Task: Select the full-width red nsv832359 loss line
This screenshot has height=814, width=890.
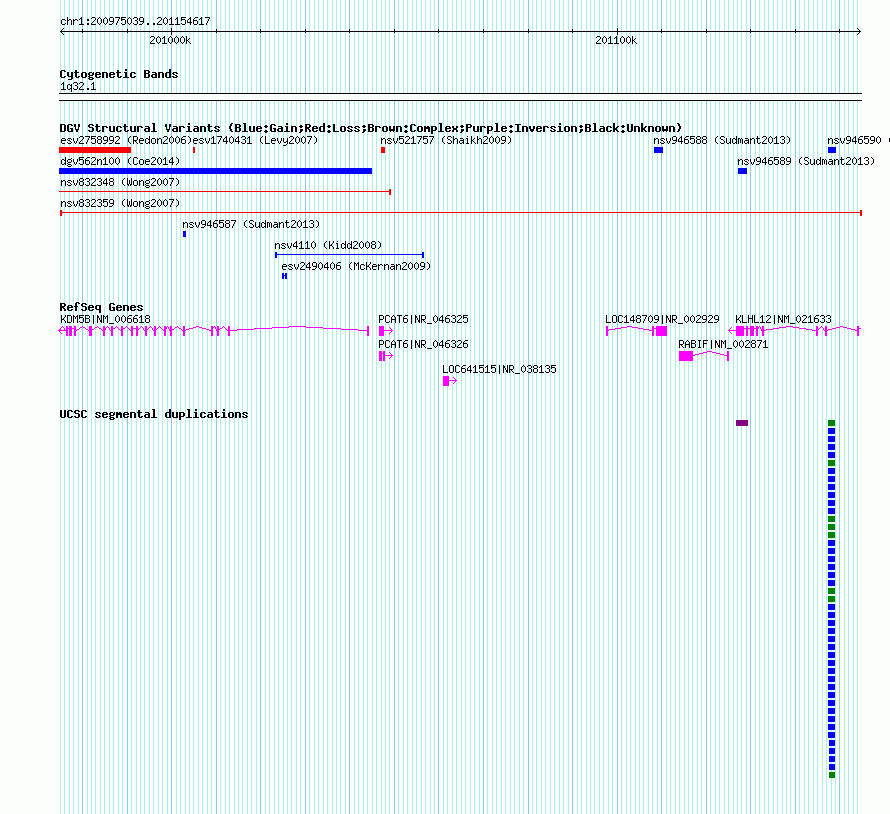Action: point(460,213)
